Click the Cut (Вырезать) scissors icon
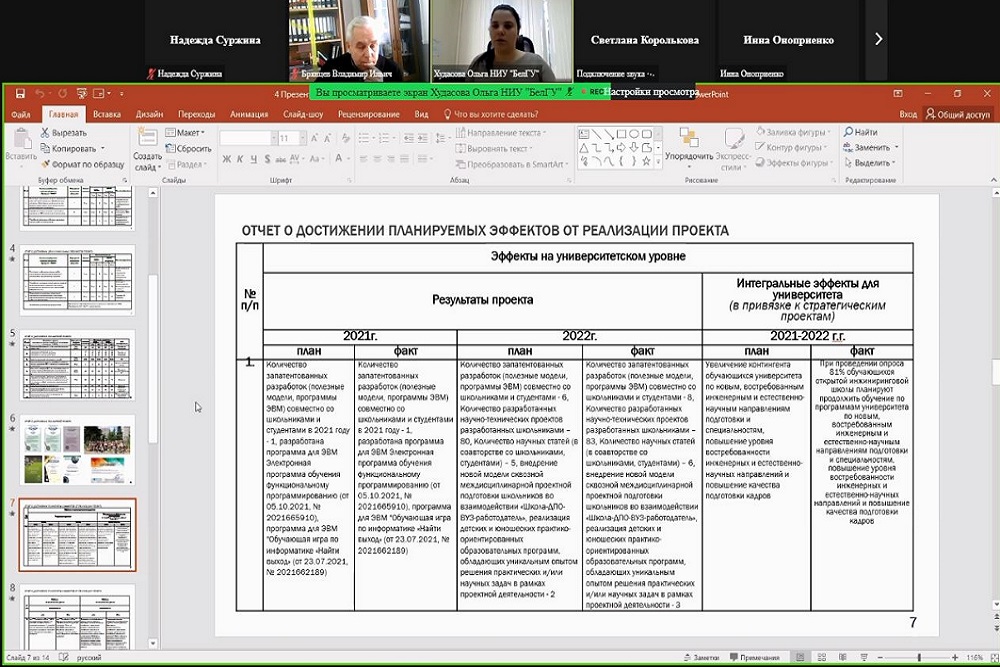 click(x=46, y=132)
